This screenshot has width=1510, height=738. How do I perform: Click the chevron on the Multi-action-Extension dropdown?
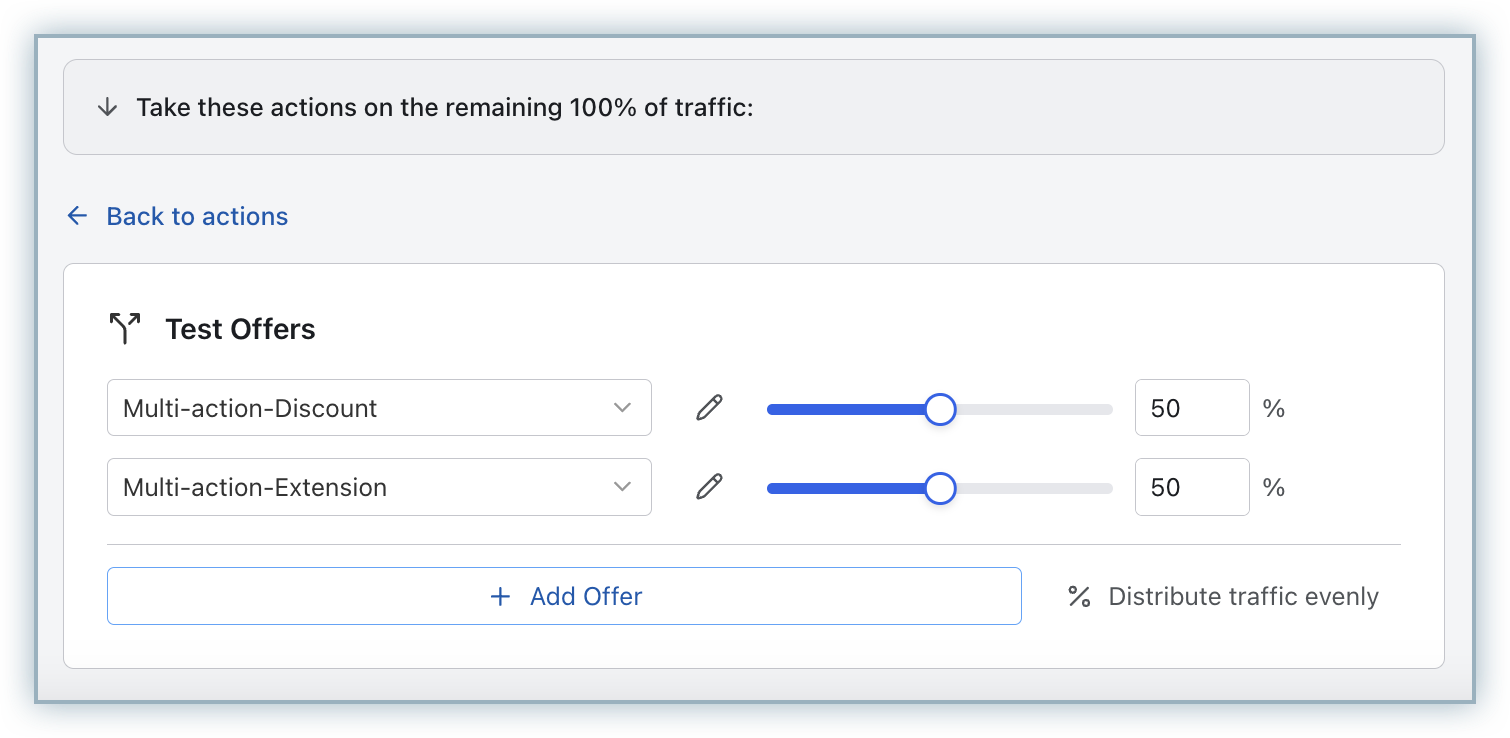[622, 487]
